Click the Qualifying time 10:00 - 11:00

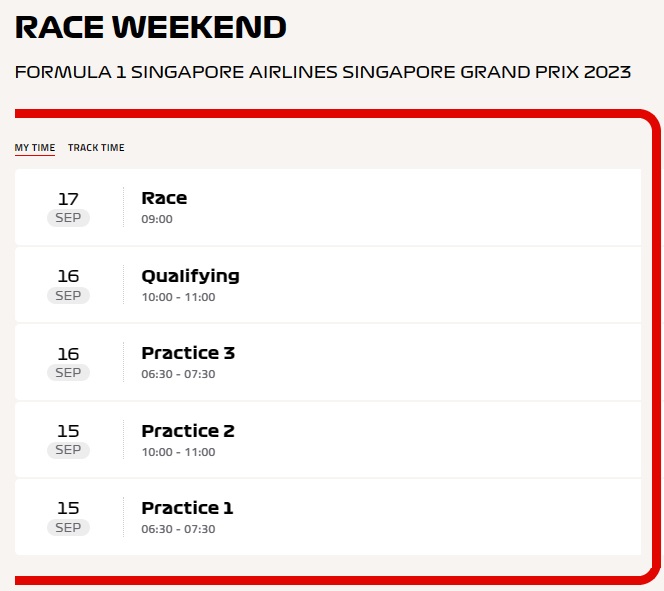(x=178, y=297)
